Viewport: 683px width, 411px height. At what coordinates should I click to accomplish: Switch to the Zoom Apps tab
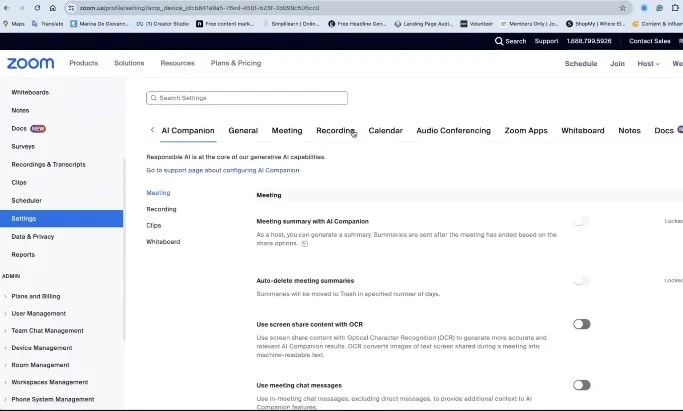point(526,131)
